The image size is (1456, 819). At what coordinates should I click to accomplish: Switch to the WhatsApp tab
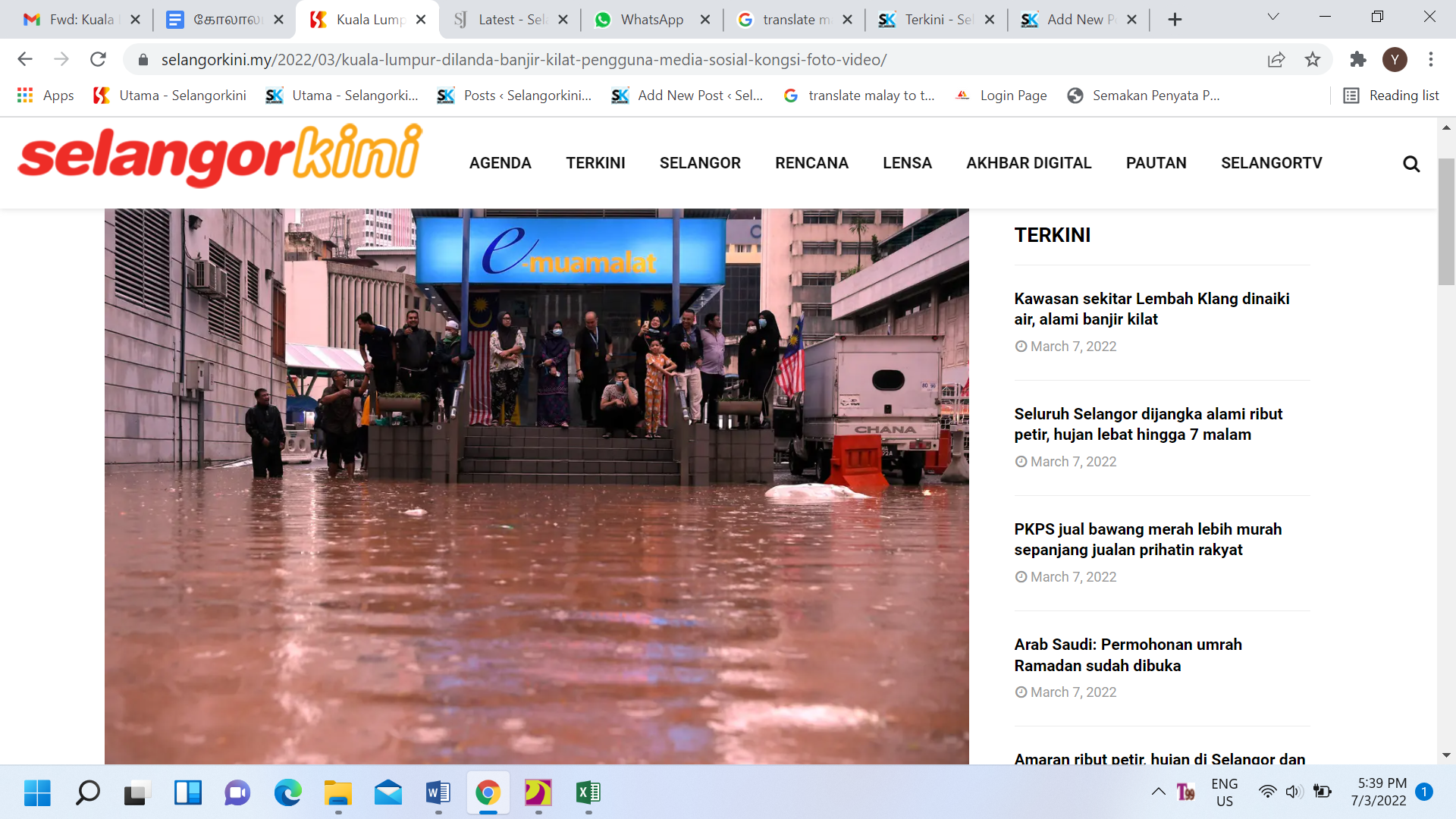coord(651,20)
